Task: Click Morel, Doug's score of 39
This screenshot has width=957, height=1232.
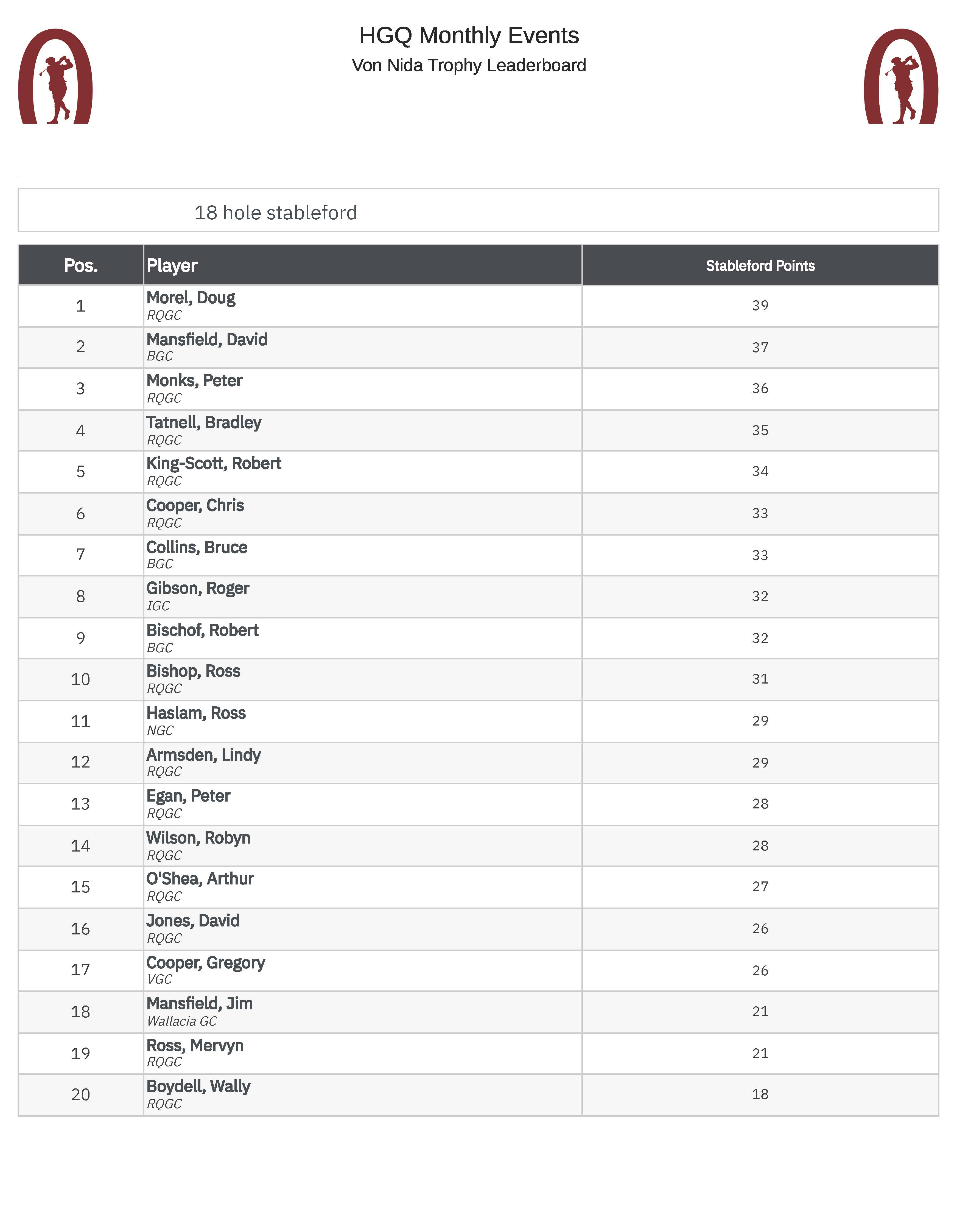Action: pyautogui.click(x=760, y=305)
